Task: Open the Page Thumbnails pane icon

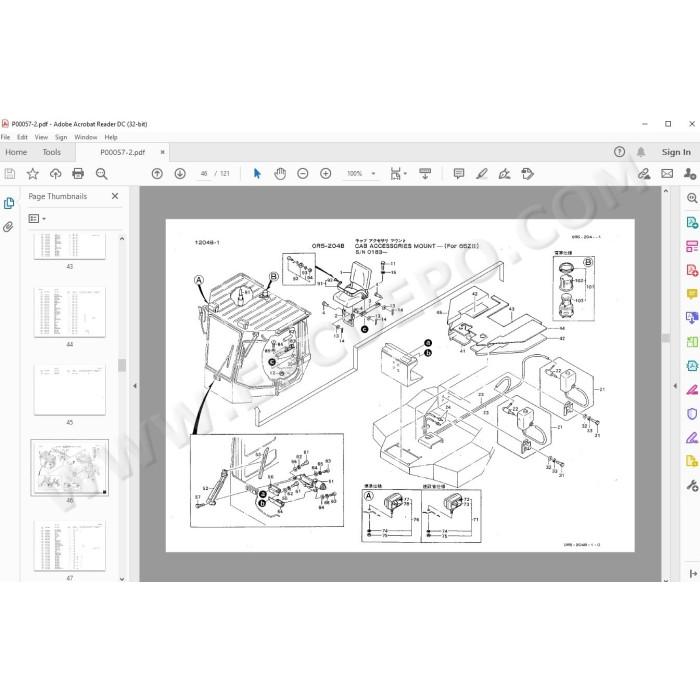Action: click(9, 204)
